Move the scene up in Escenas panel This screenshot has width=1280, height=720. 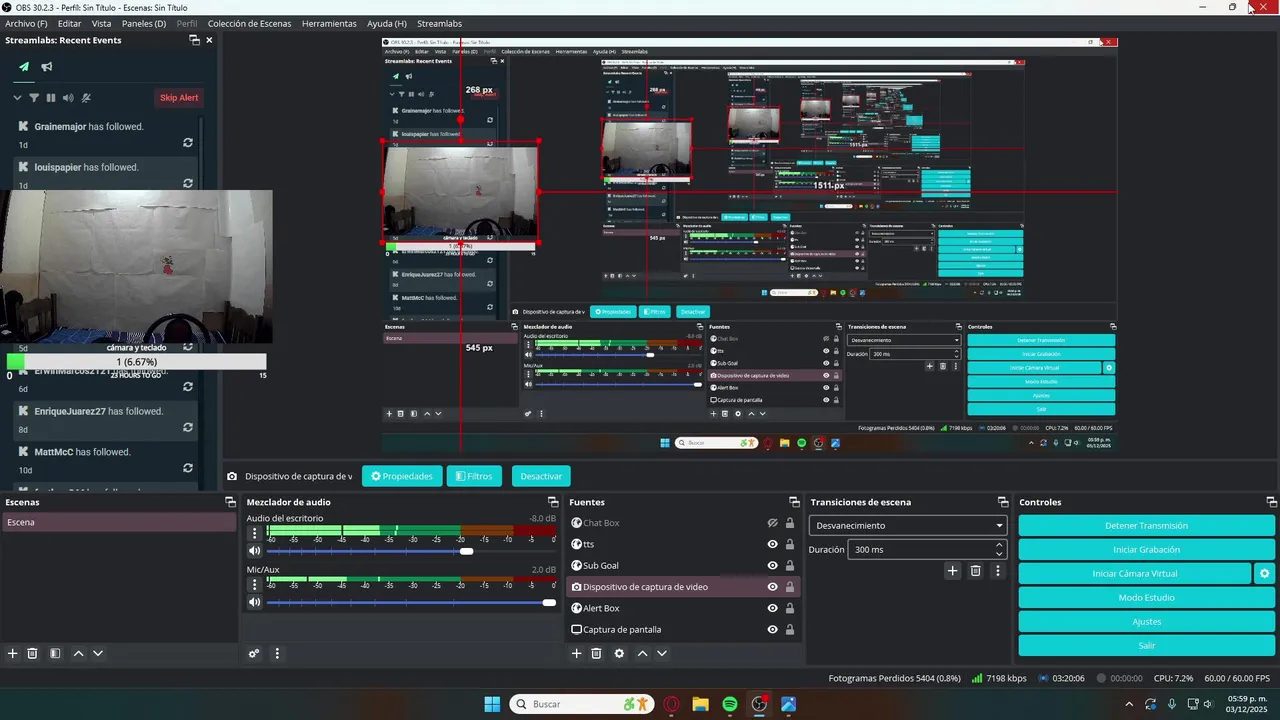(79, 653)
